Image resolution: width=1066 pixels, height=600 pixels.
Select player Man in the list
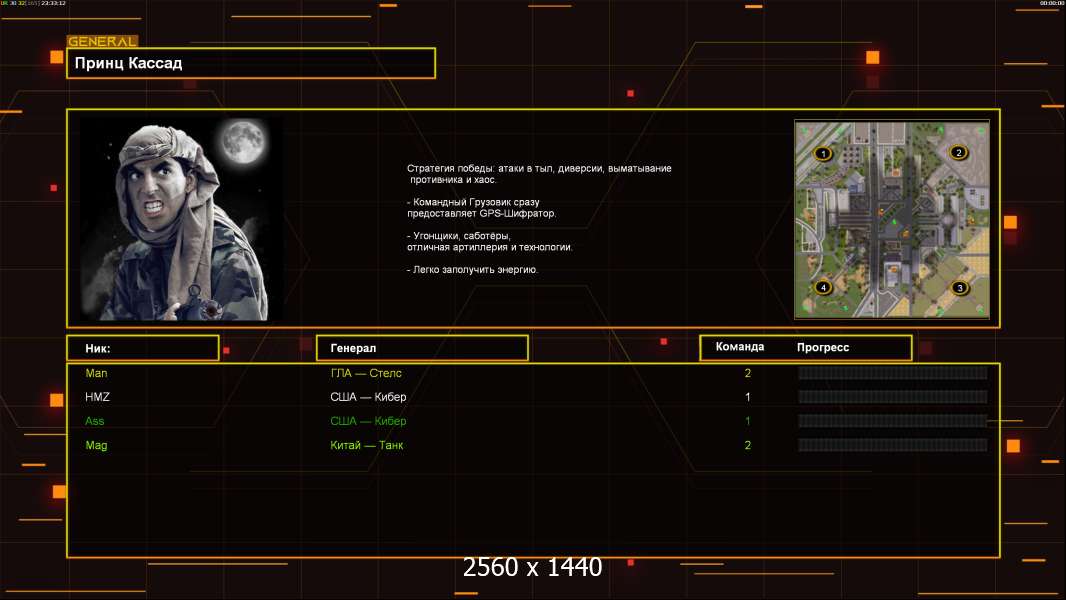(x=96, y=373)
